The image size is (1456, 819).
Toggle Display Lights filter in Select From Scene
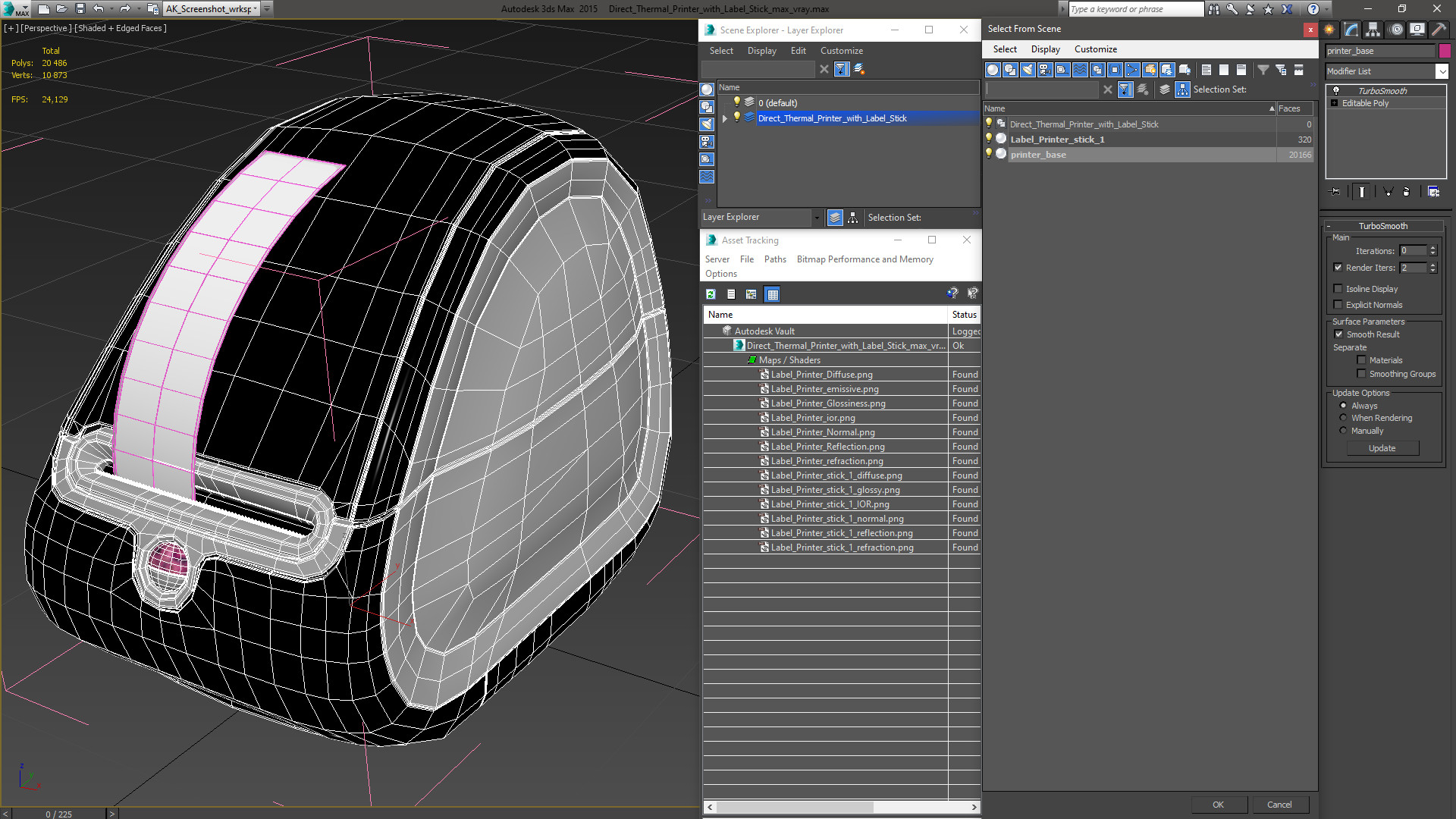coord(1028,70)
